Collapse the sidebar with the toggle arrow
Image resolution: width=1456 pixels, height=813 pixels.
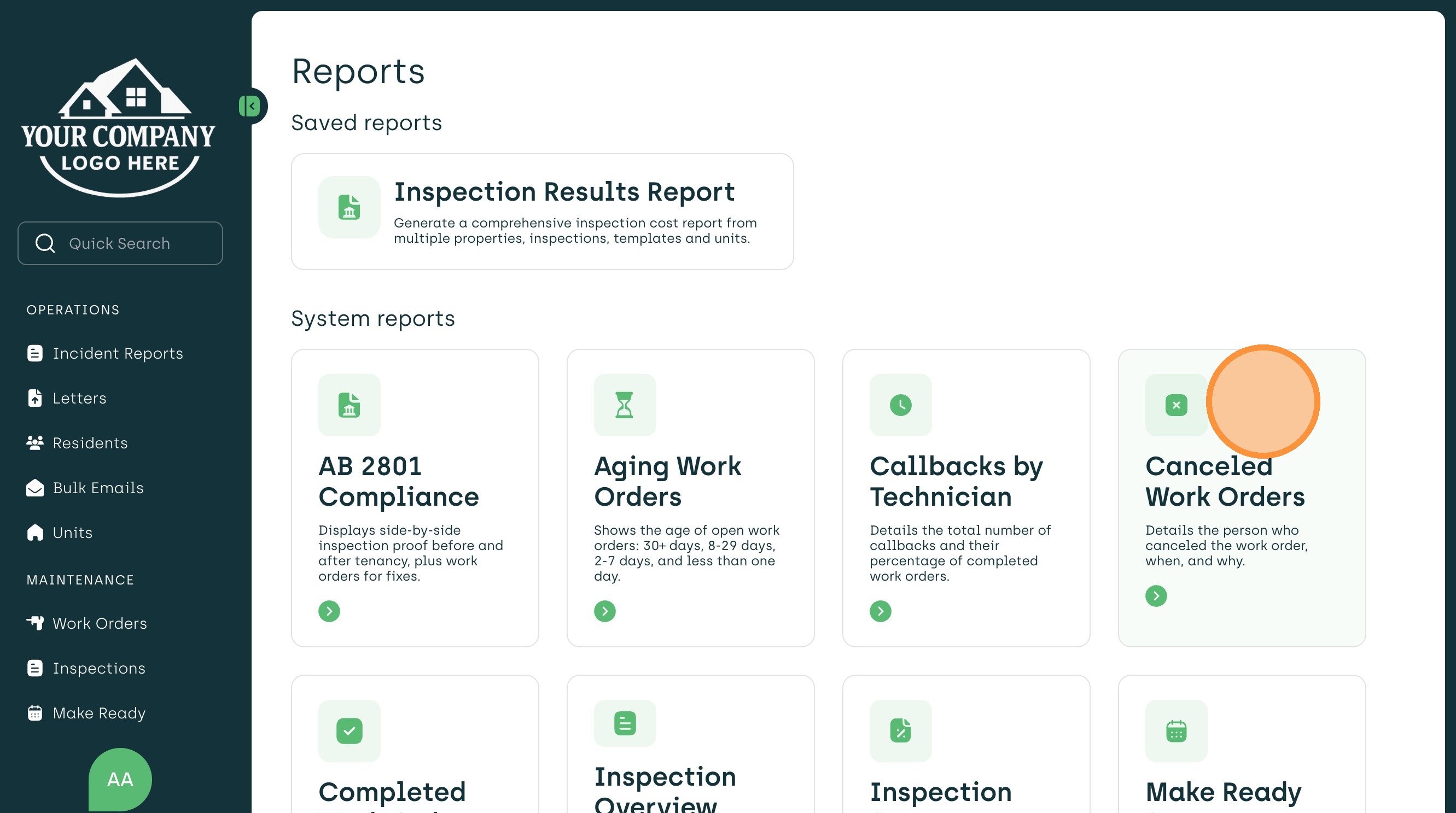[x=250, y=106]
